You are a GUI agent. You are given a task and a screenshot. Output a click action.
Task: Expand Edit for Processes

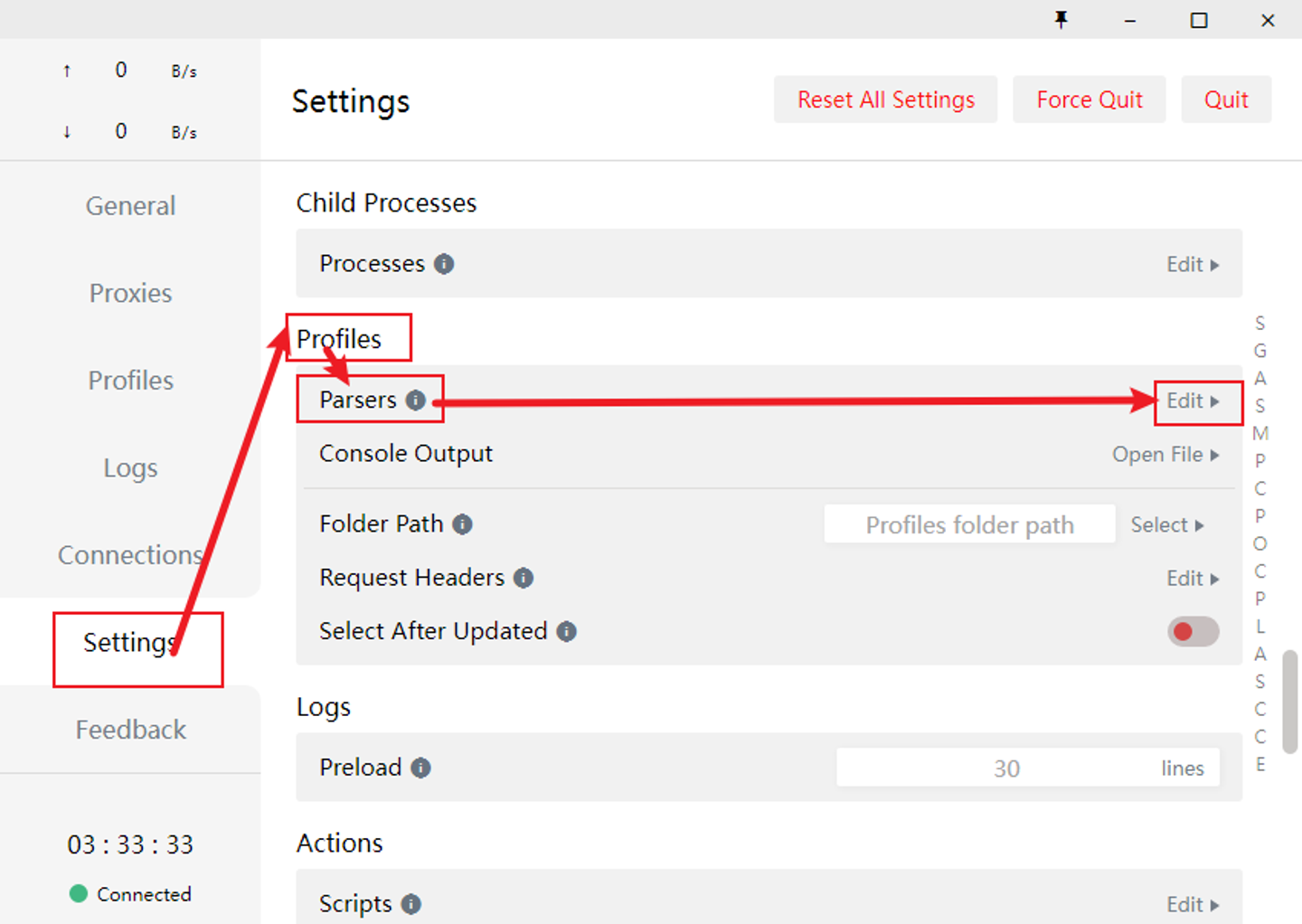click(x=1193, y=265)
